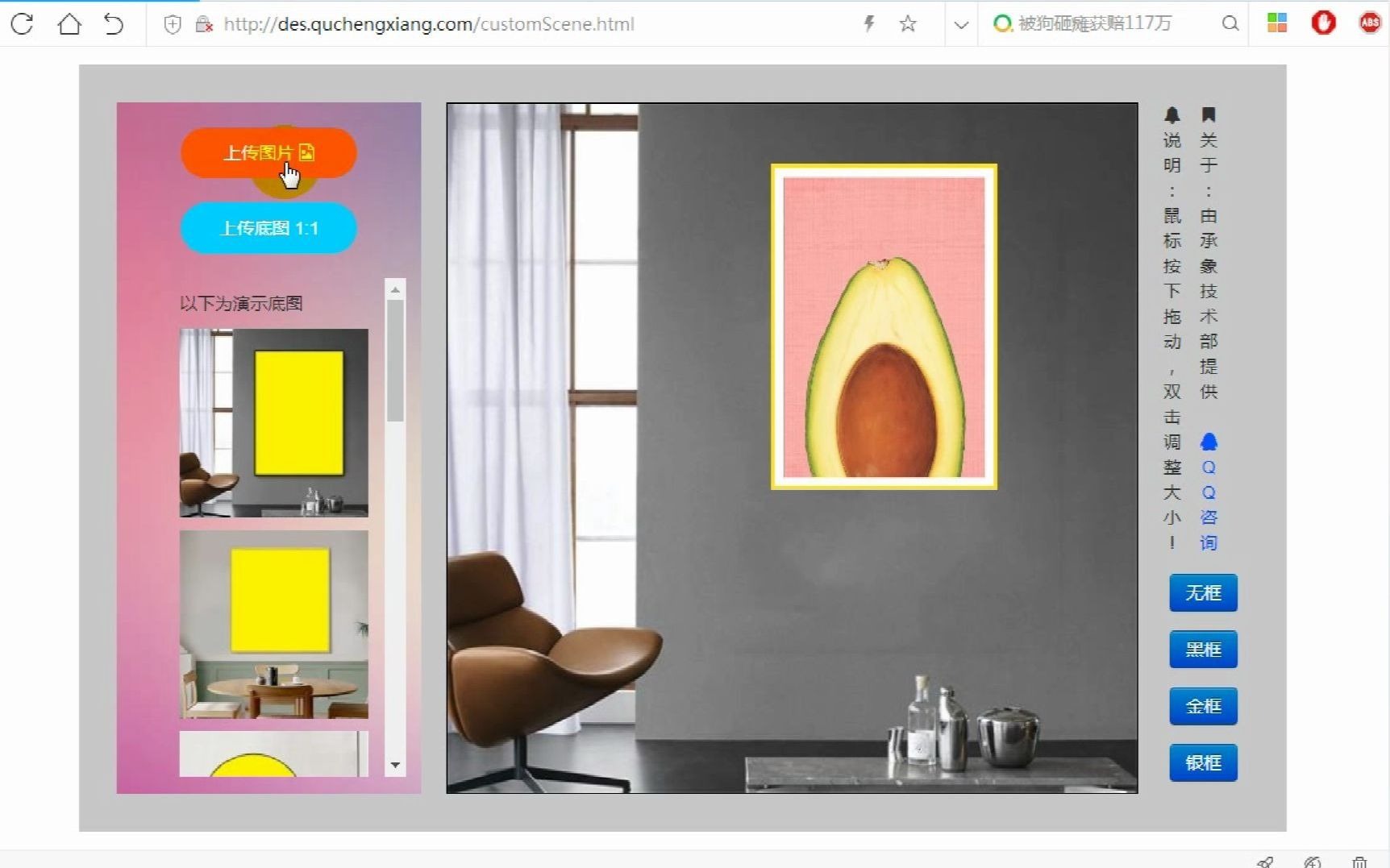The width and height of the screenshot is (1390, 868).
Task: Go to the browser home page icon
Action: 69,23
